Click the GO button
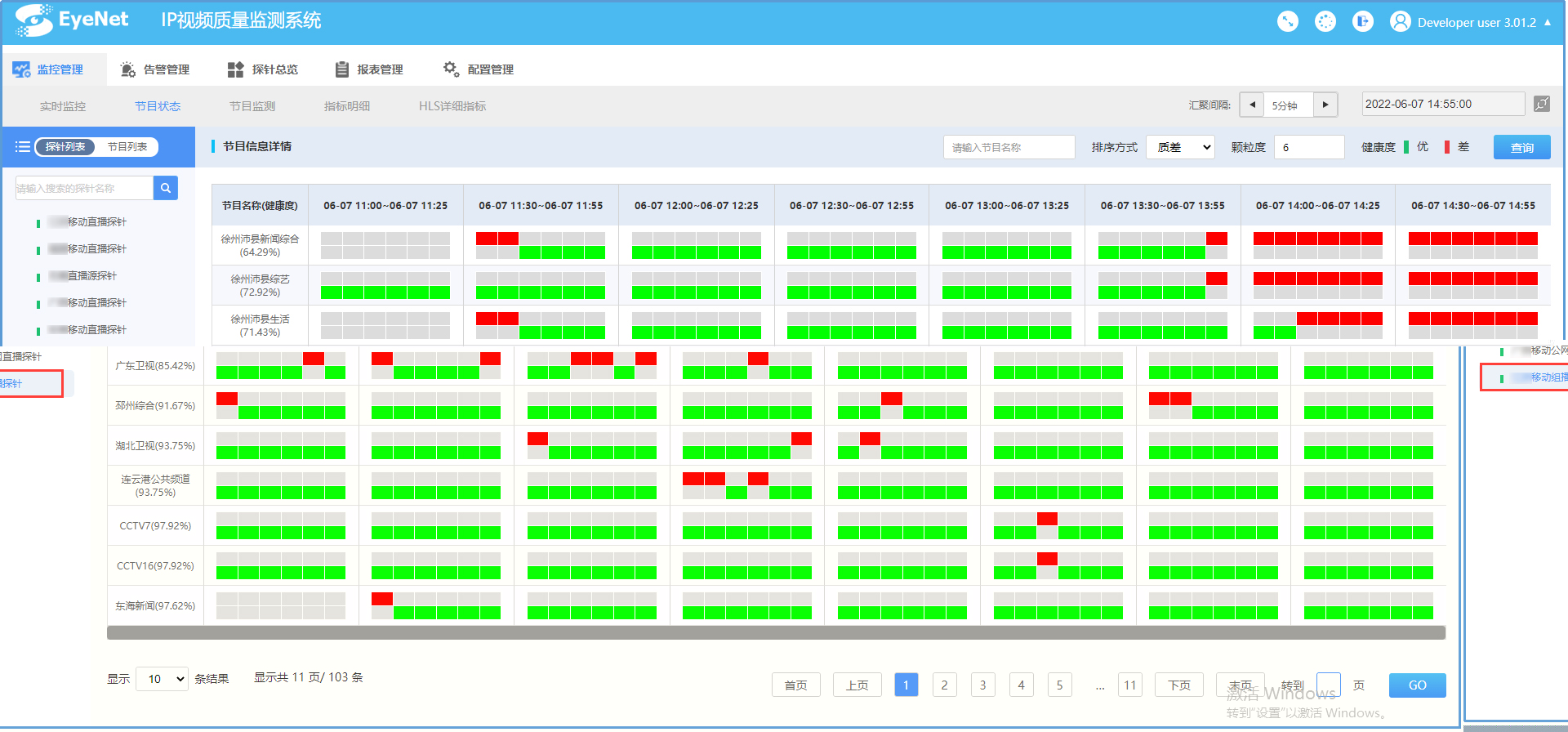 (1417, 685)
